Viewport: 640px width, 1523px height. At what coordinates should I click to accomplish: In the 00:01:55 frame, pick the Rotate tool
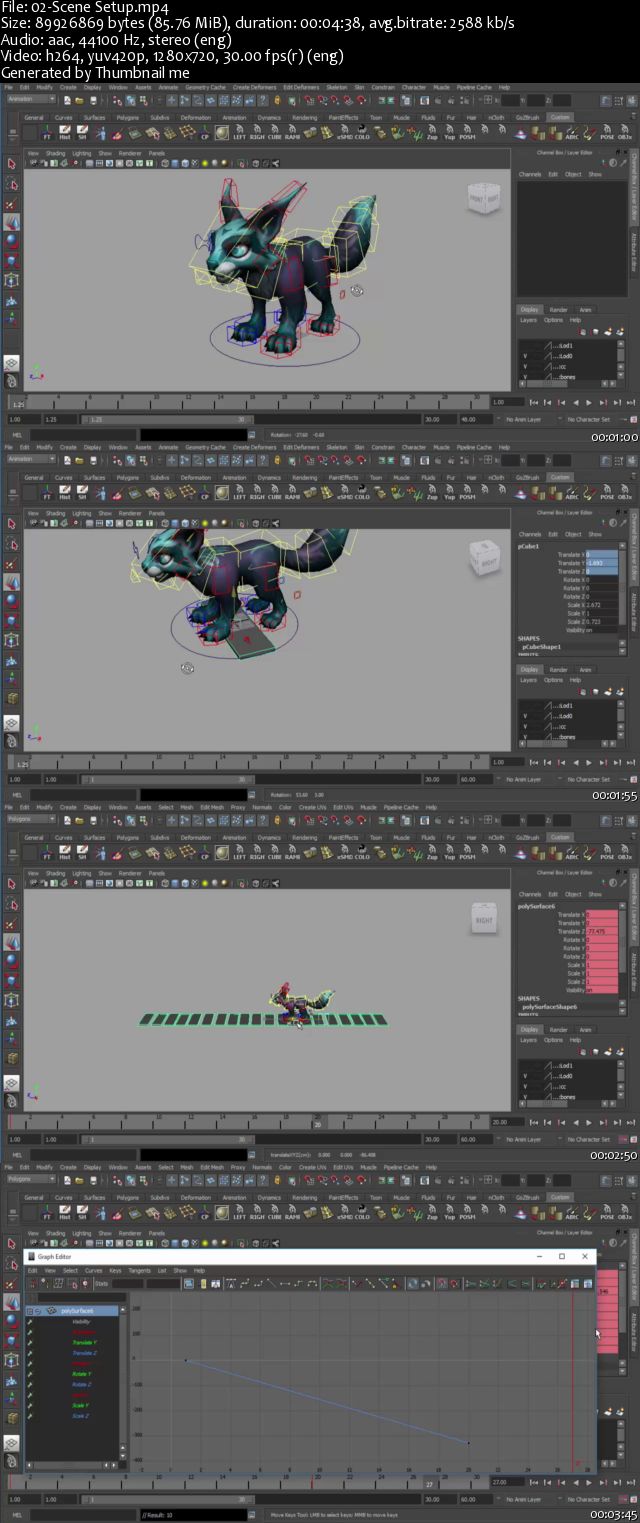[12, 601]
